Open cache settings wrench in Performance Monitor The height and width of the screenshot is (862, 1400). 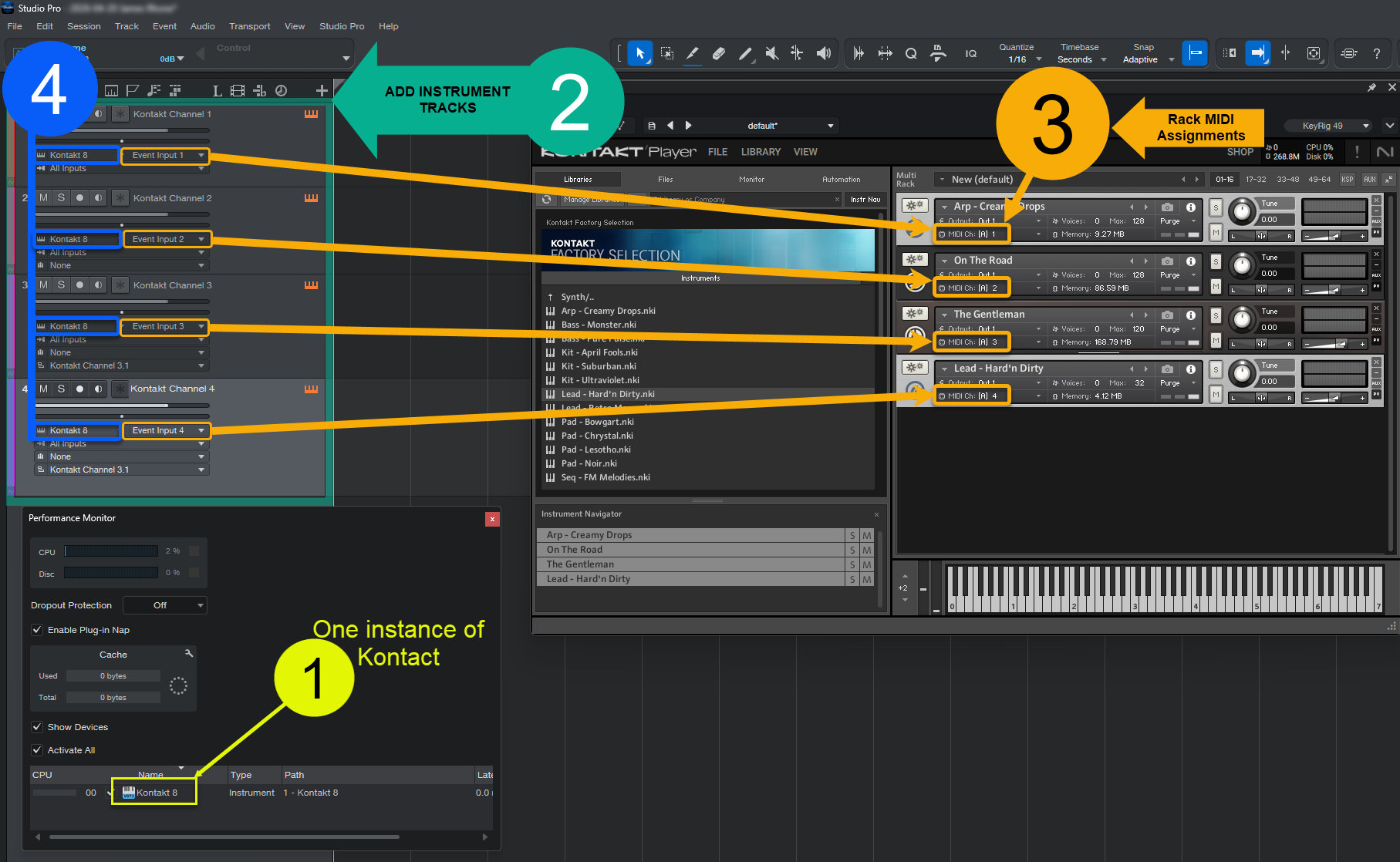[x=189, y=653]
